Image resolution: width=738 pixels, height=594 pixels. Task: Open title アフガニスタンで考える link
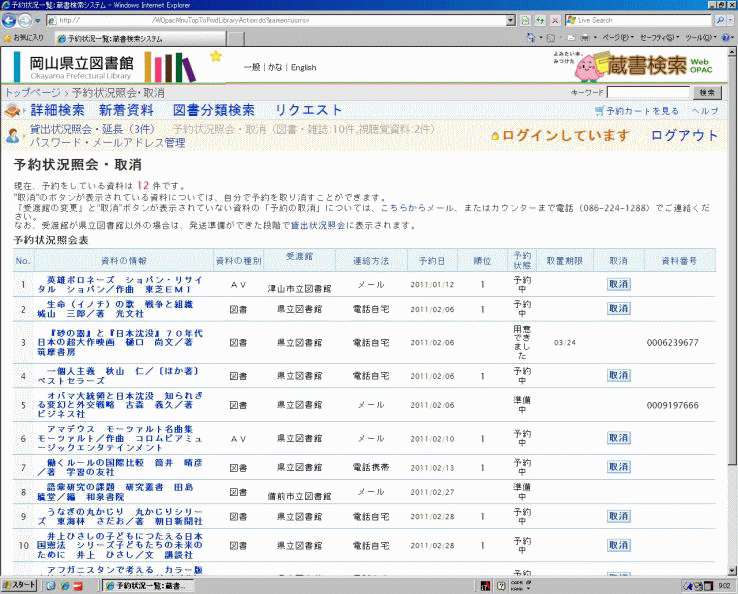coord(125,570)
